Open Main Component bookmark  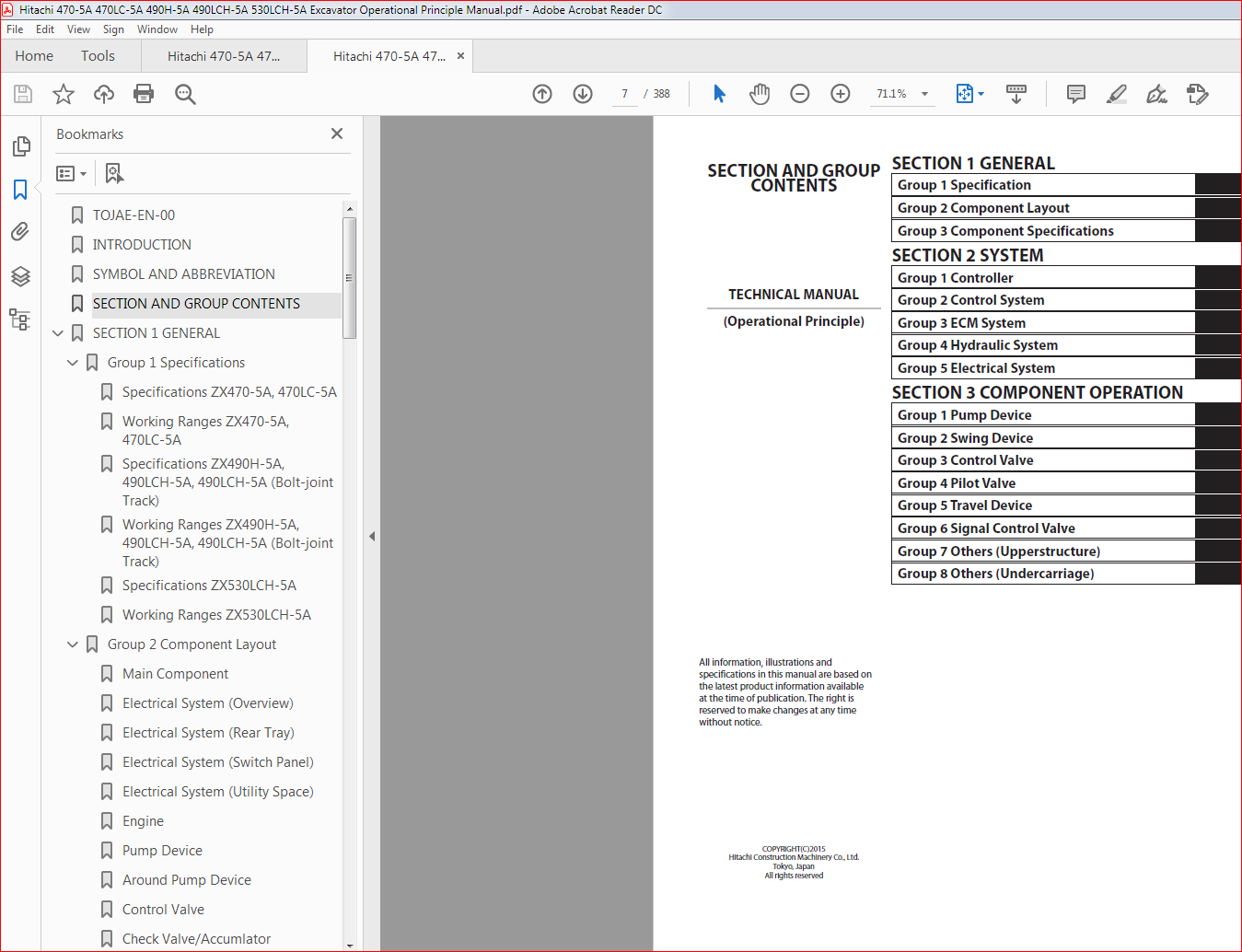click(x=175, y=674)
